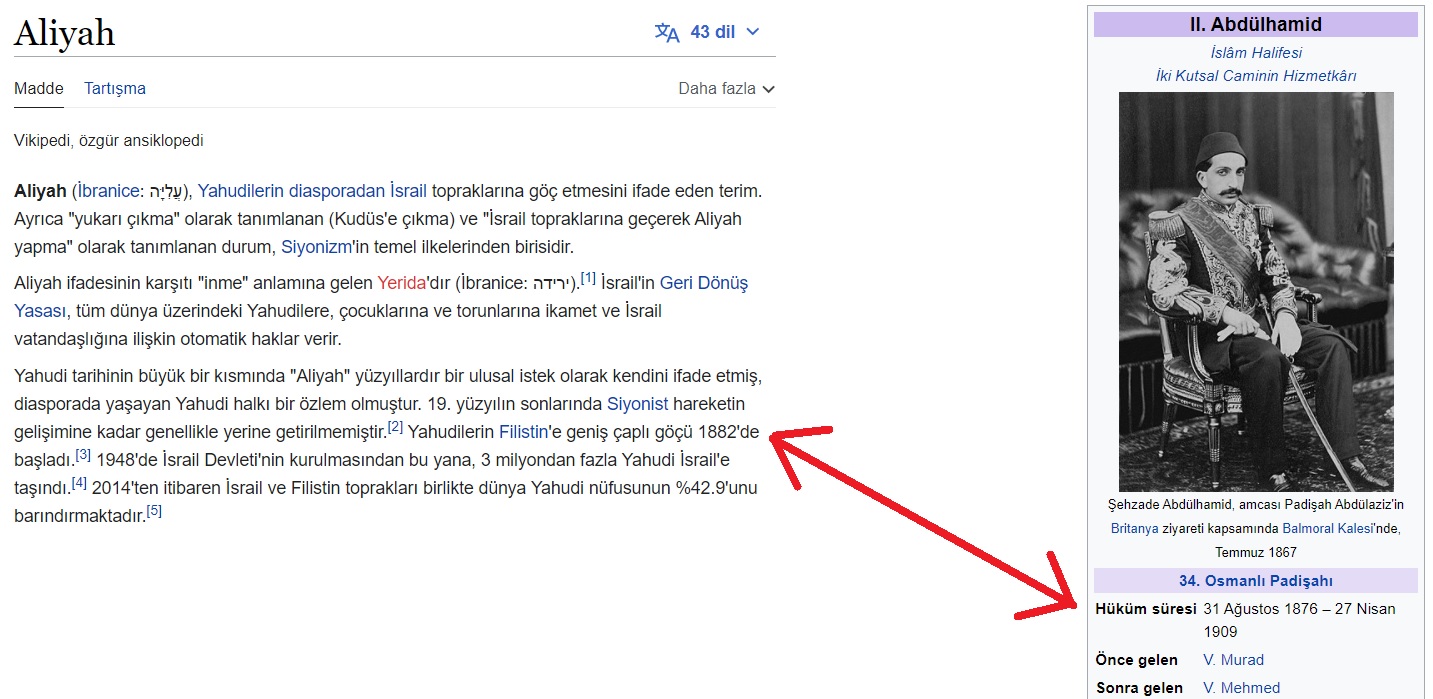The image size is (1433, 699).
Task: Click the '31 Ağustos 1876' reign date
Action: click(1261, 609)
